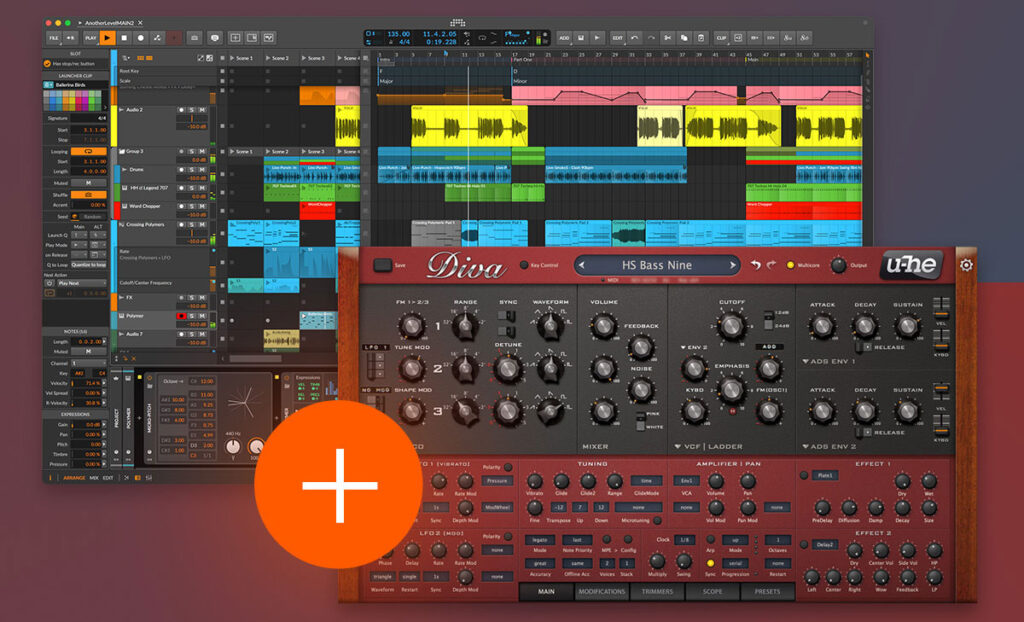Viewport: 1024px width, 622px height.
Task: Click Diva CUTOFF filter knob
Action: pyautogui.click(x=732, y=325)
